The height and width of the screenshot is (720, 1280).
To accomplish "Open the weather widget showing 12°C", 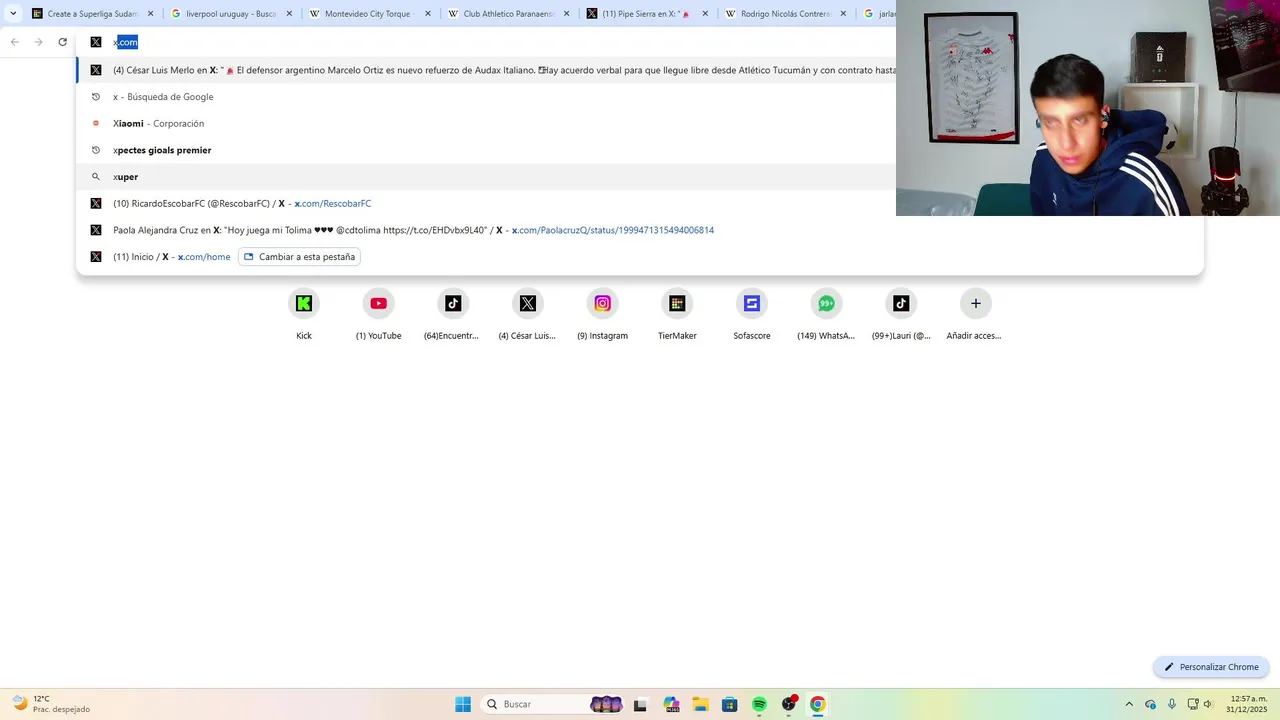I will coord(50,704).
